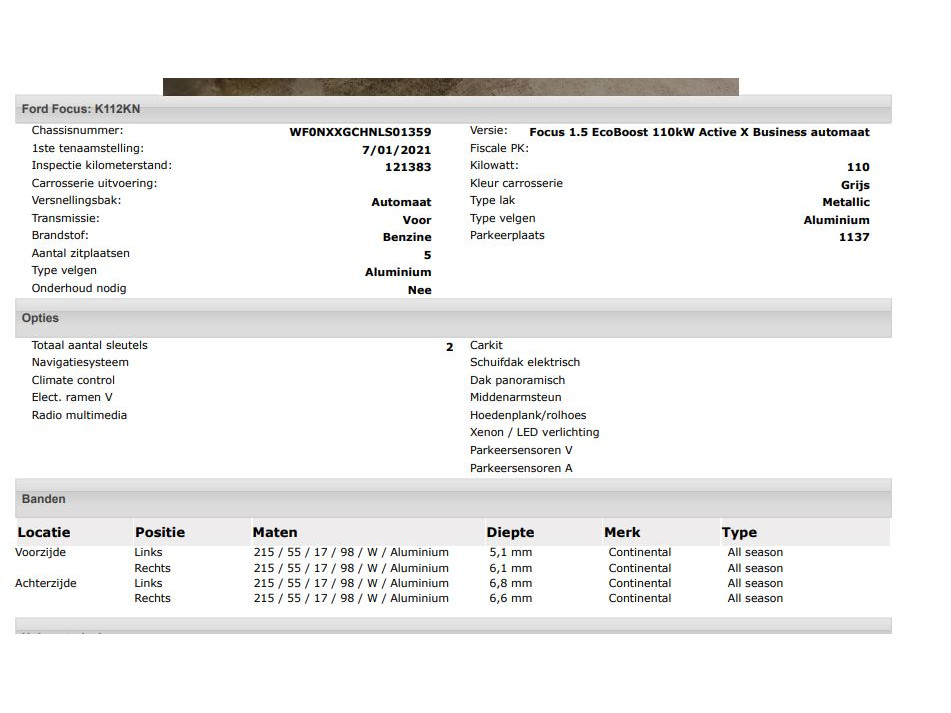Click the tread depth 5,1 mm
951x713 pixels.
pyautogui.click(x=510, y=552)
